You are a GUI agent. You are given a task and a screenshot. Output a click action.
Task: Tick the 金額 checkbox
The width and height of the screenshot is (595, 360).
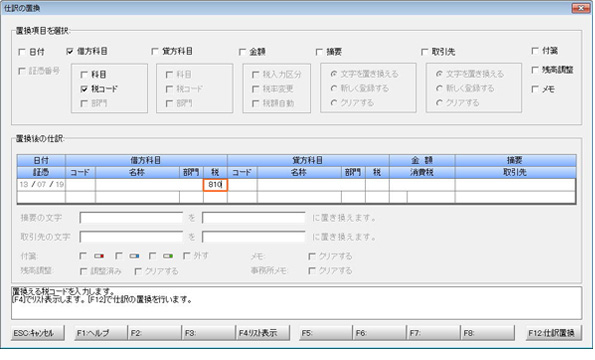(242, 52)
